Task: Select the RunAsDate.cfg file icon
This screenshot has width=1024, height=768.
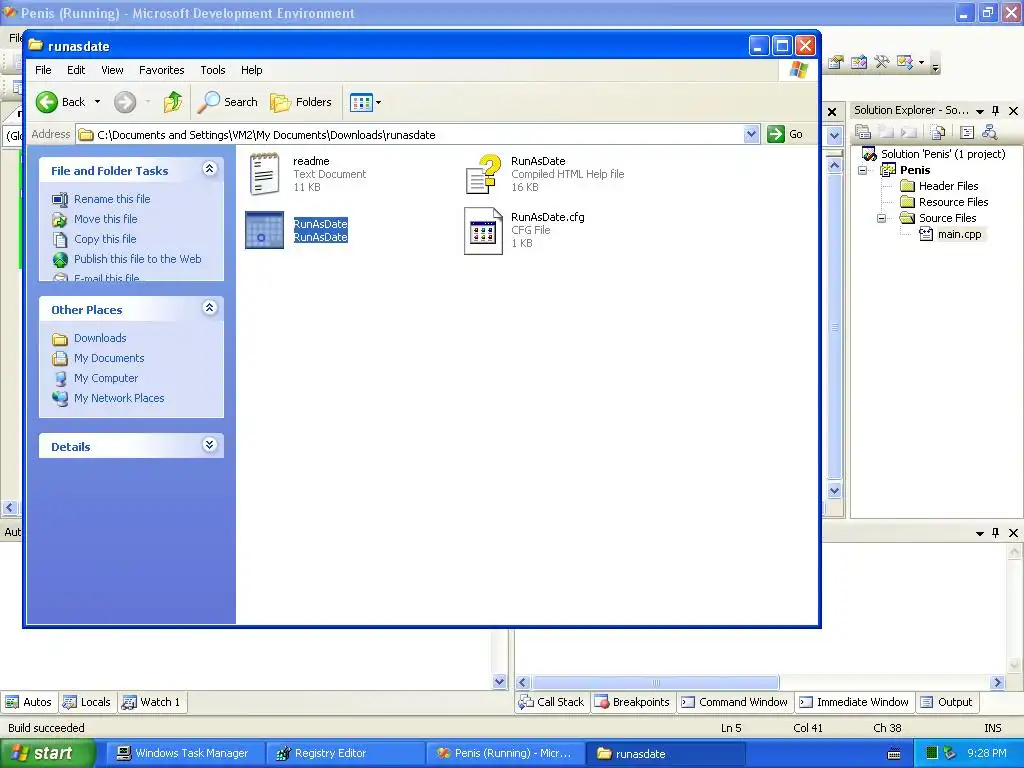Action: [x=483, y=231]
